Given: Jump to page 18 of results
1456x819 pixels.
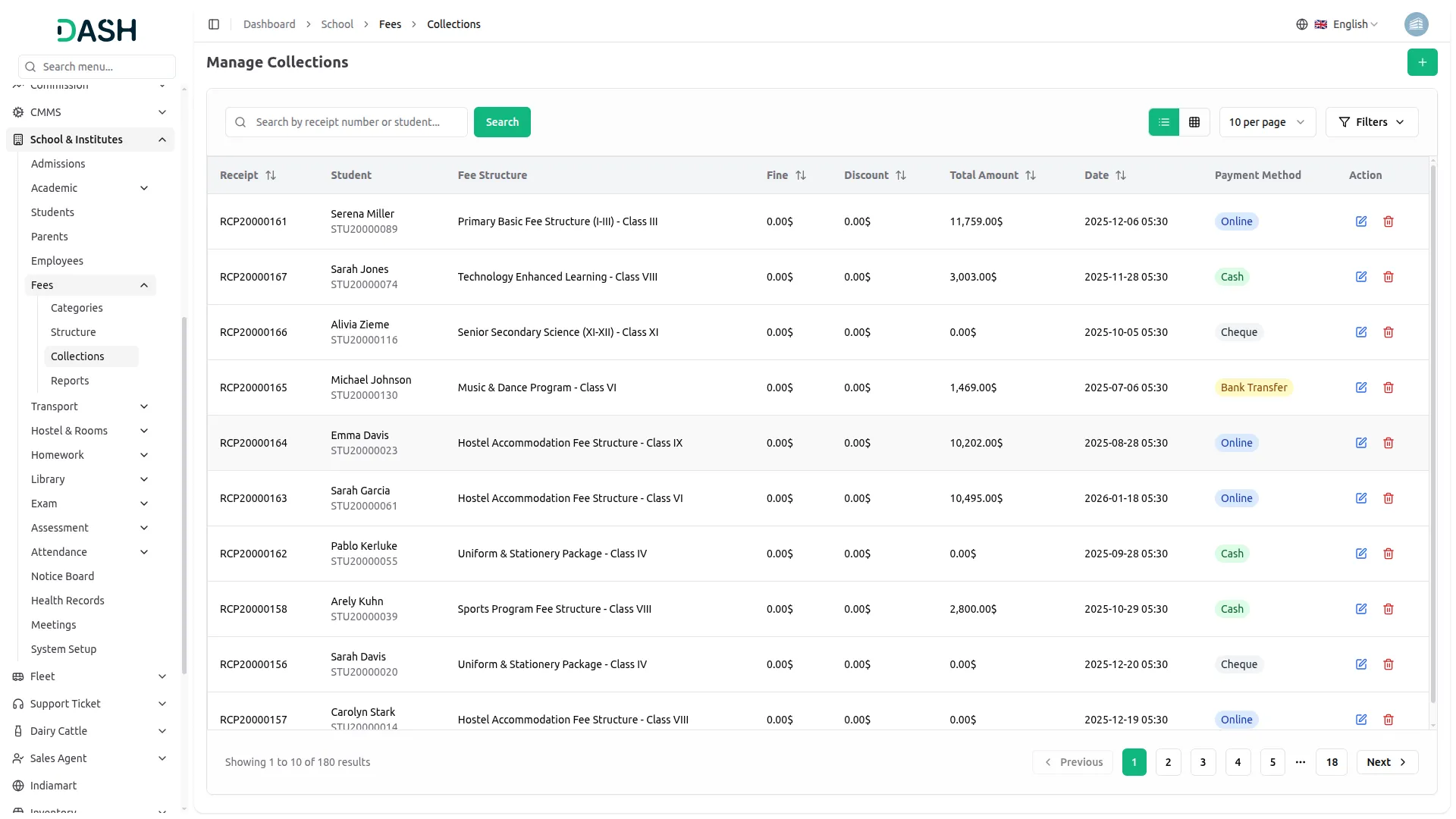Looking at the screenshot, I should click(x=1332, y=762).
